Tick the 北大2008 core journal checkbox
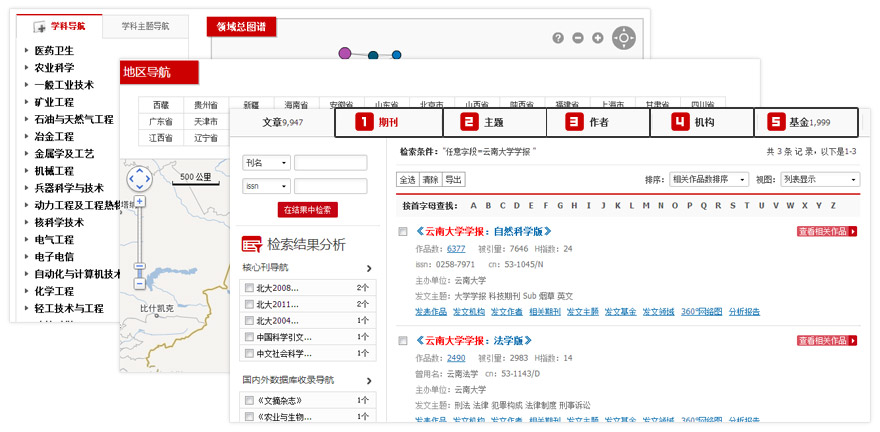The image size is (880, 432). click(x=249, y=288)
